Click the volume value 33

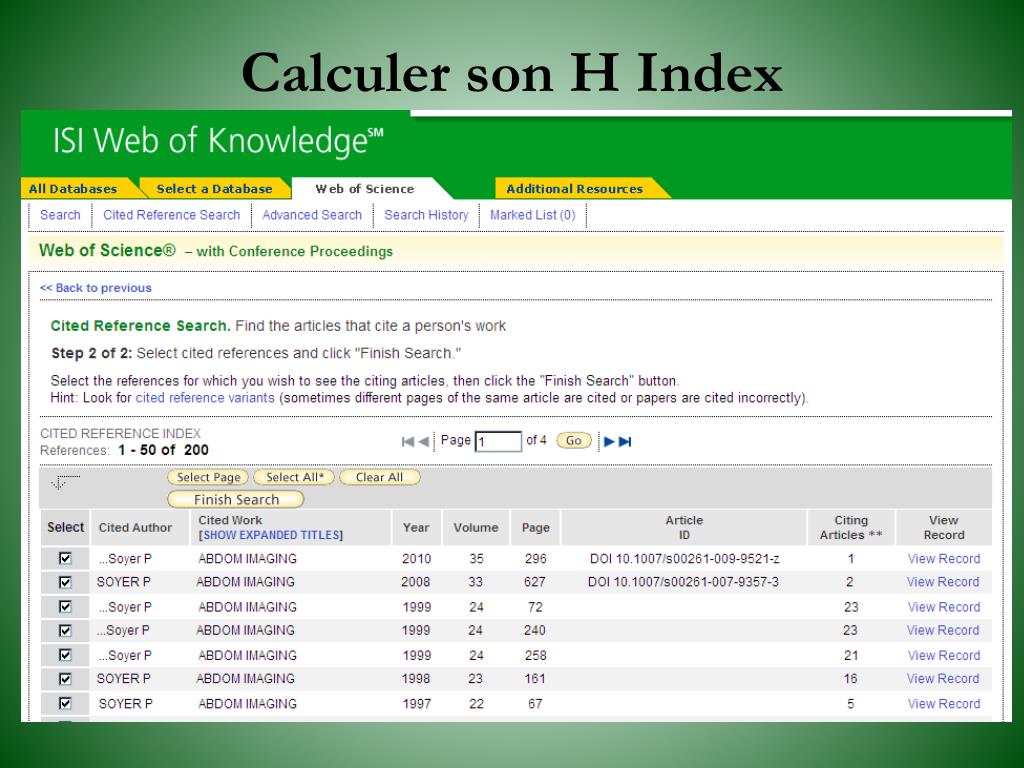[475, 582]
